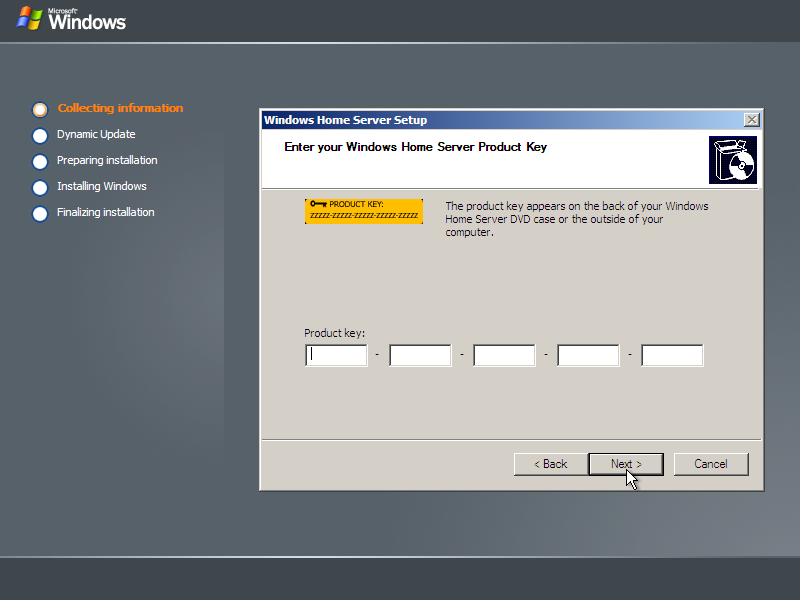This screenshot has height=600, width=800.
Task: Click the 'Product key:' label
Action: click(335, 333)
